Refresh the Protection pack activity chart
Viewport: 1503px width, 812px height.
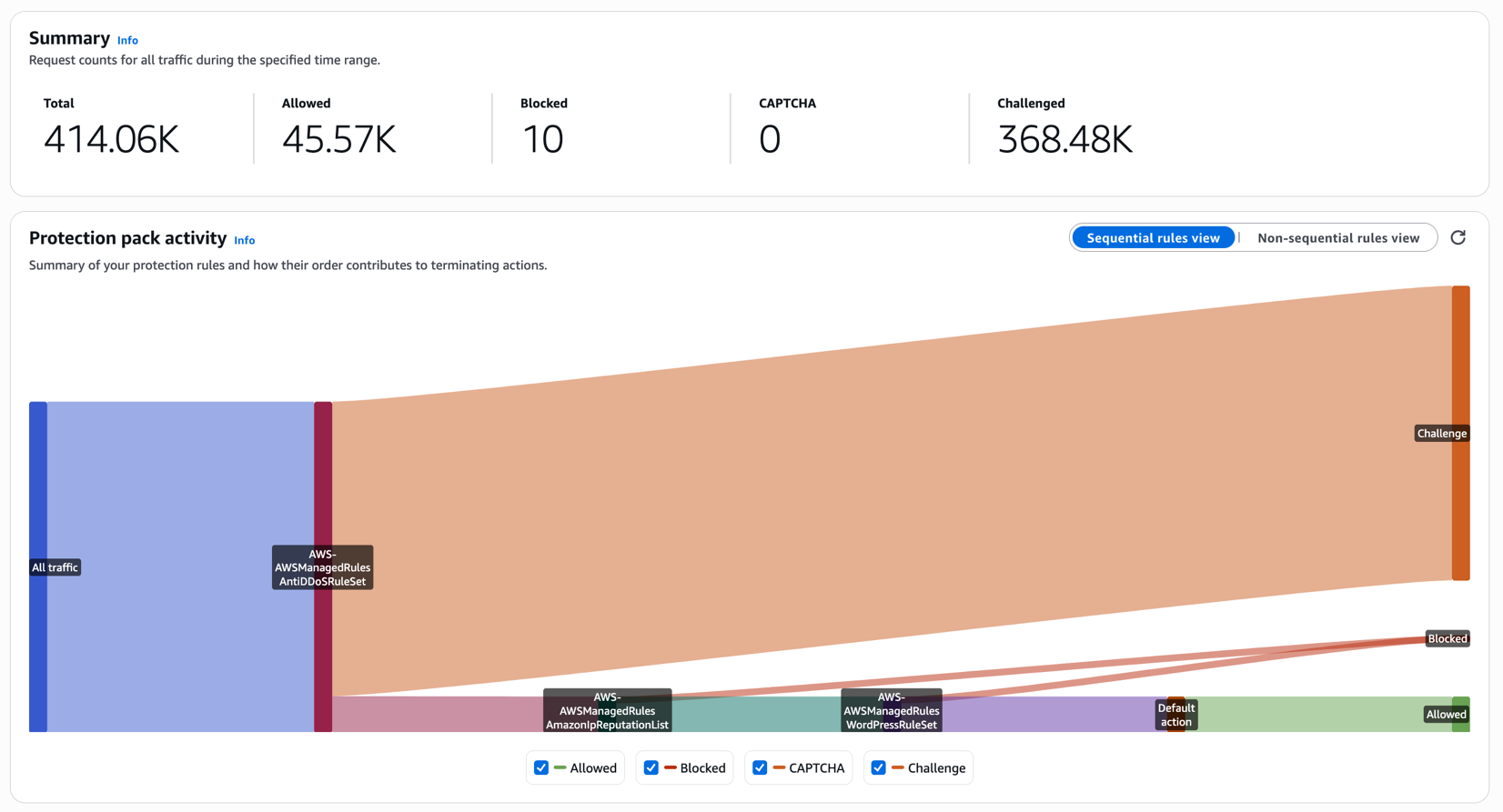pos(1458,237)
